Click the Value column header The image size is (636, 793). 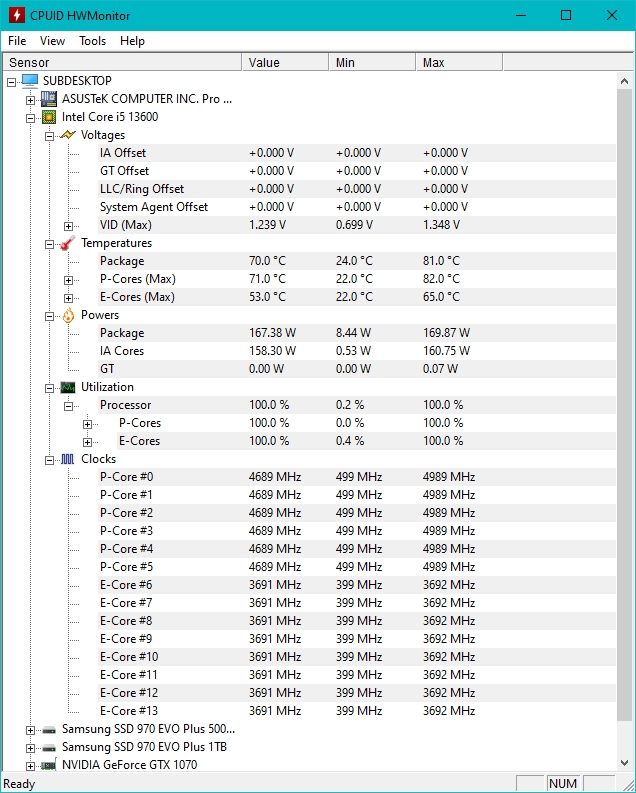coord(285,62)
